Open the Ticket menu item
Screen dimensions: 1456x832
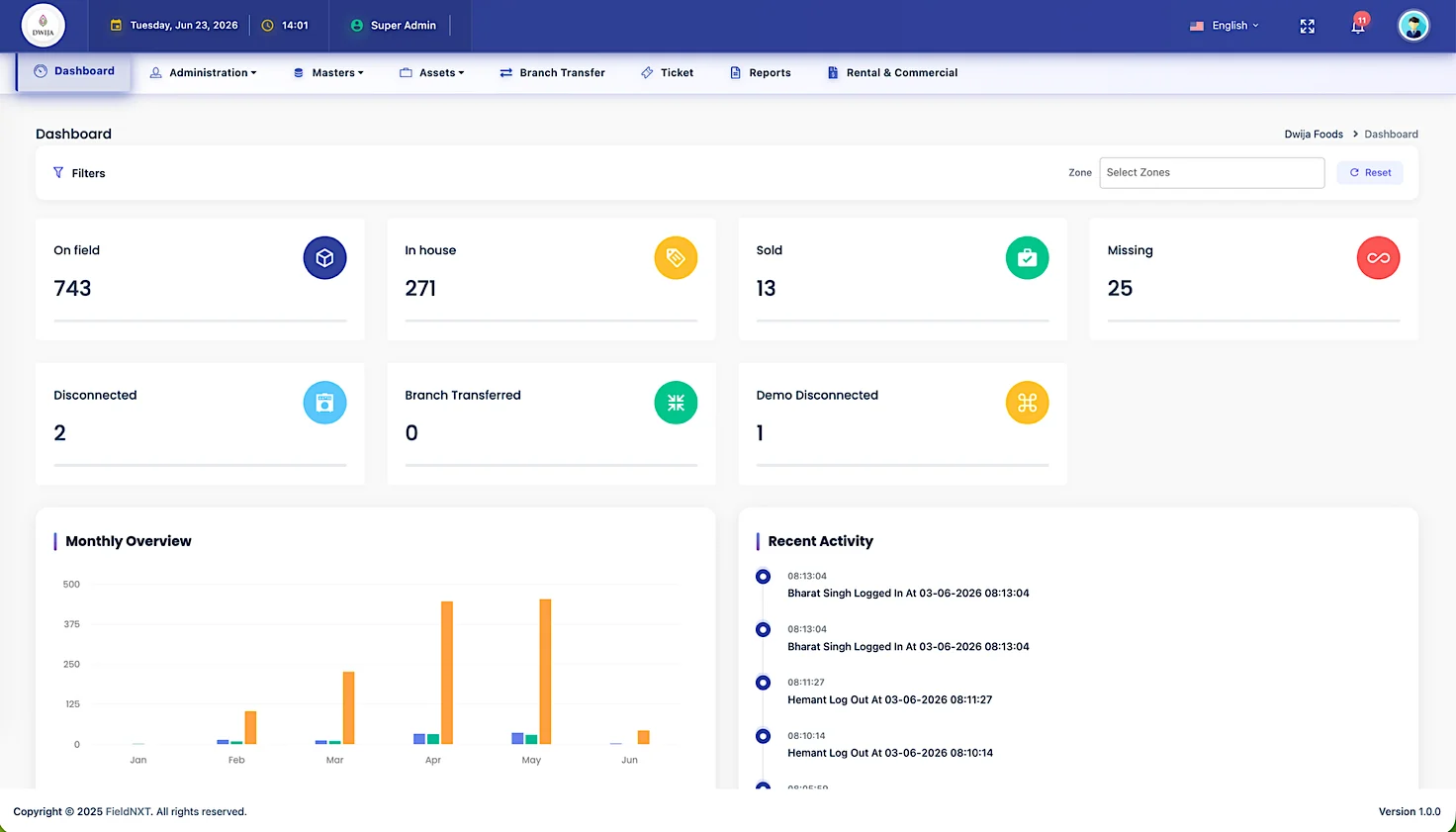667,72
